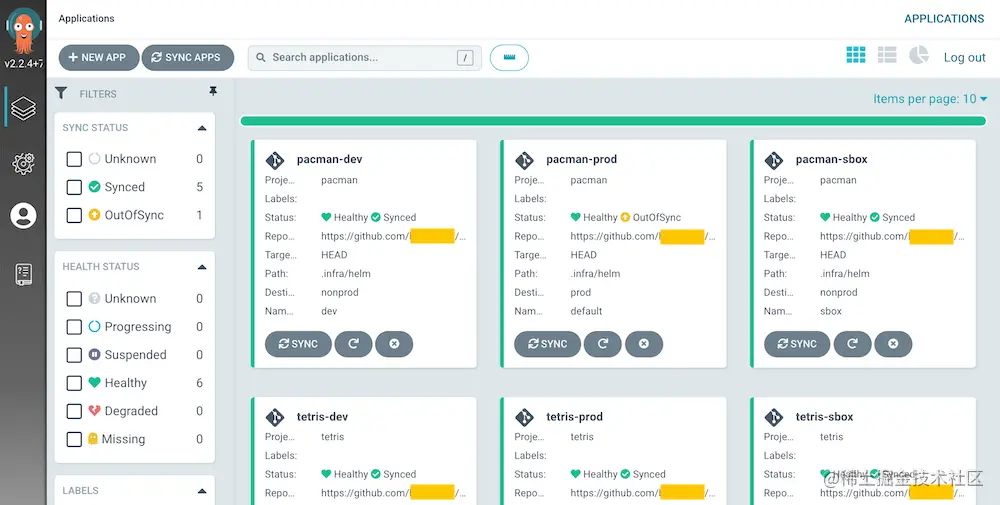Open the tetris-dev application title
Image resolution: width=1000 pixels, height=505 pixels.
tap(322, 417)
